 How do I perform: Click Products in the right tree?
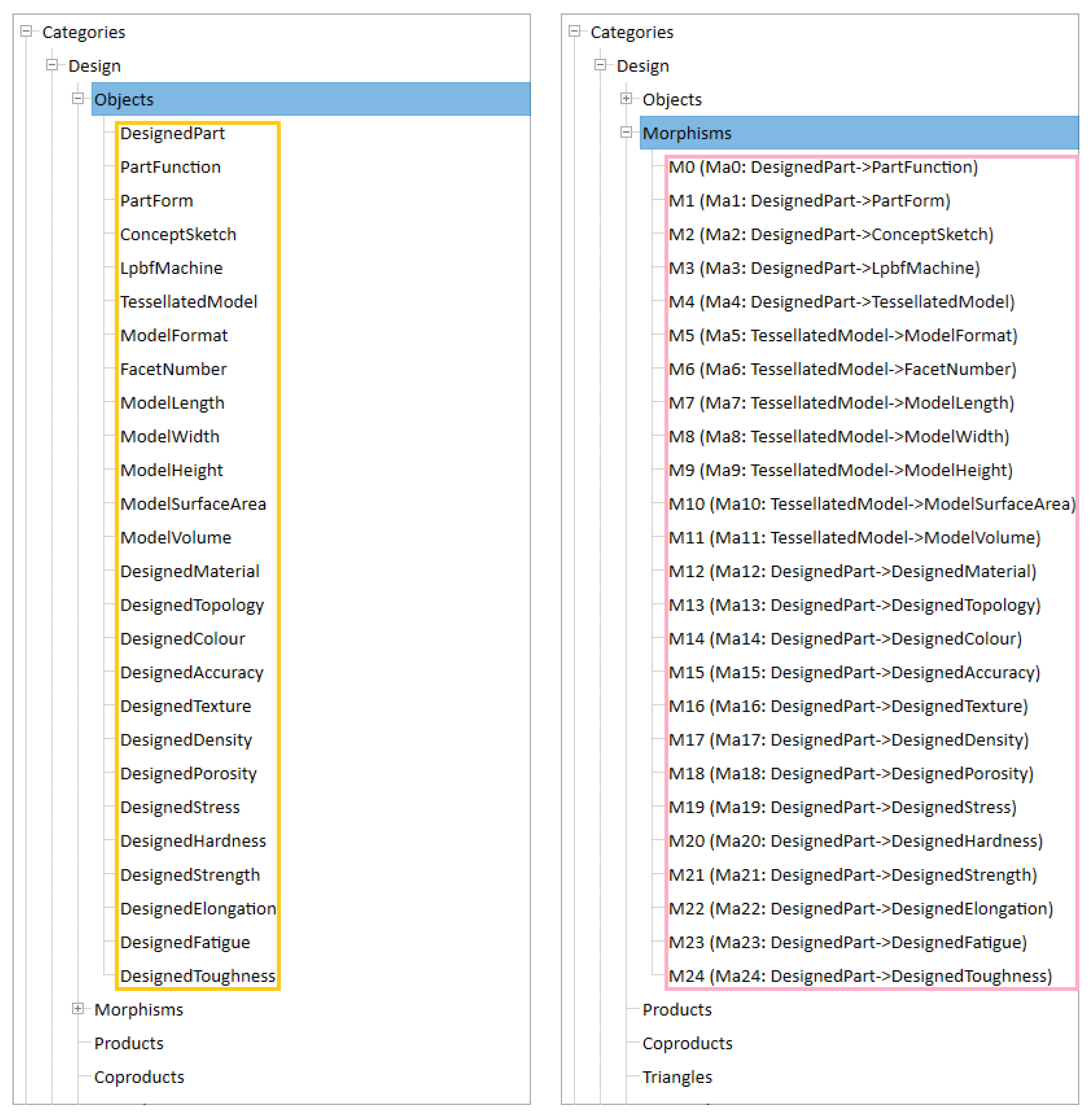[677, 1009]
